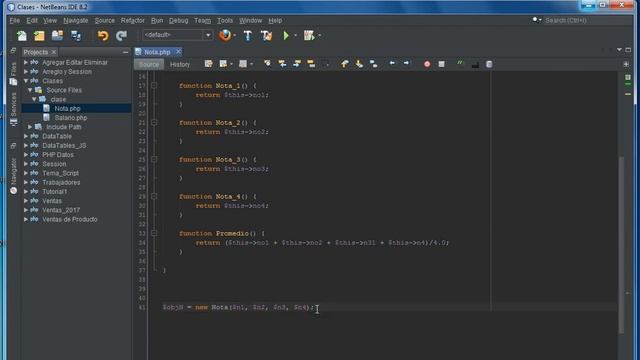The image size is (640, 360).
Task: Click Shift Line Left icon
Action: tap(392, 63)
